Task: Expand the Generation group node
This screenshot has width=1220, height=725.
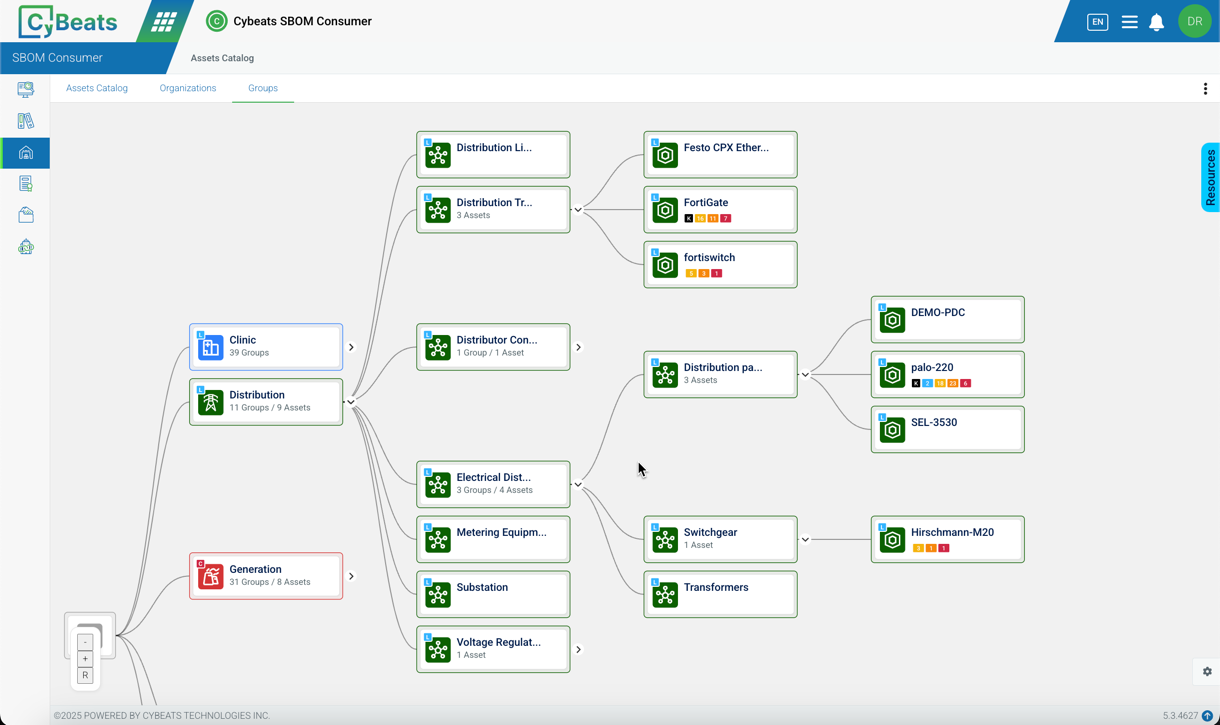Action: pos(351,576)
